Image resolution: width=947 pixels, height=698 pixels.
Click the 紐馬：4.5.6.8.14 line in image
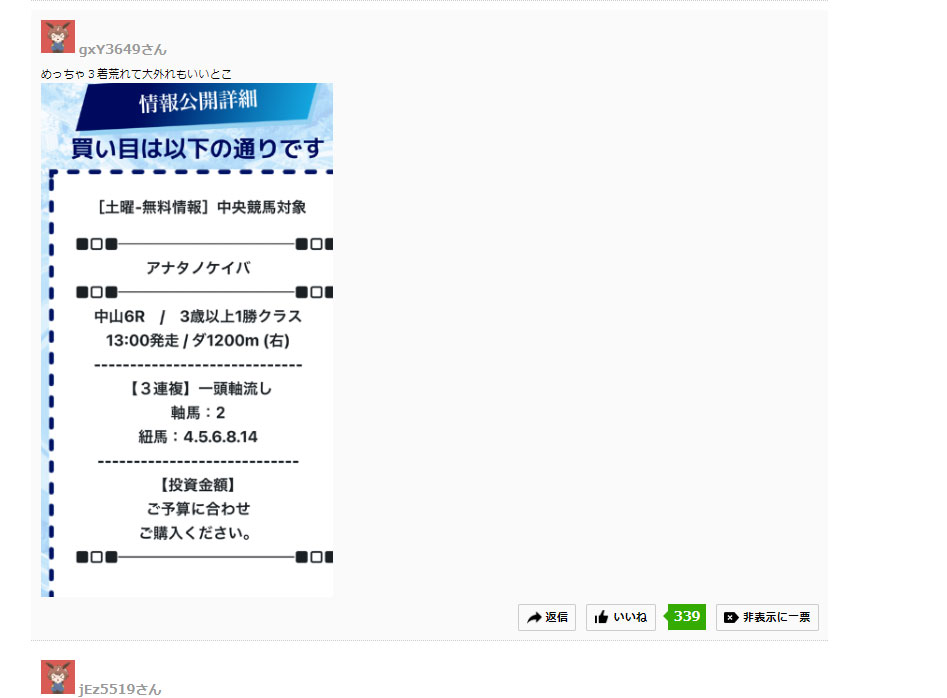pos(198,437)
